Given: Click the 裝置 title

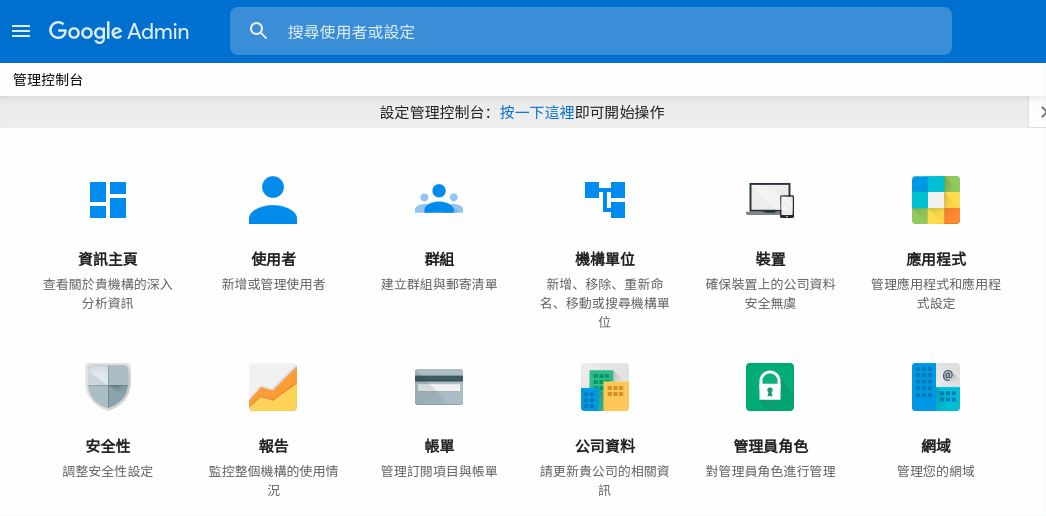Looking at the screenshot, I should (770, 259).
